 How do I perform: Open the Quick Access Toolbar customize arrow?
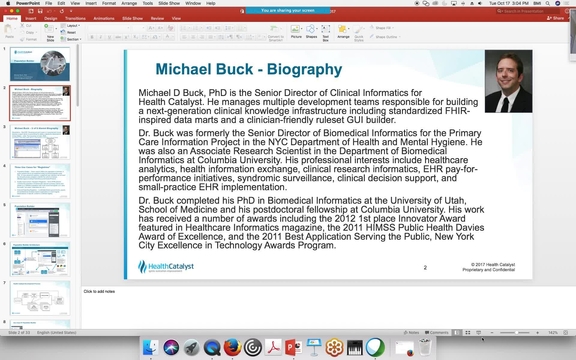[x=71, y=11]
